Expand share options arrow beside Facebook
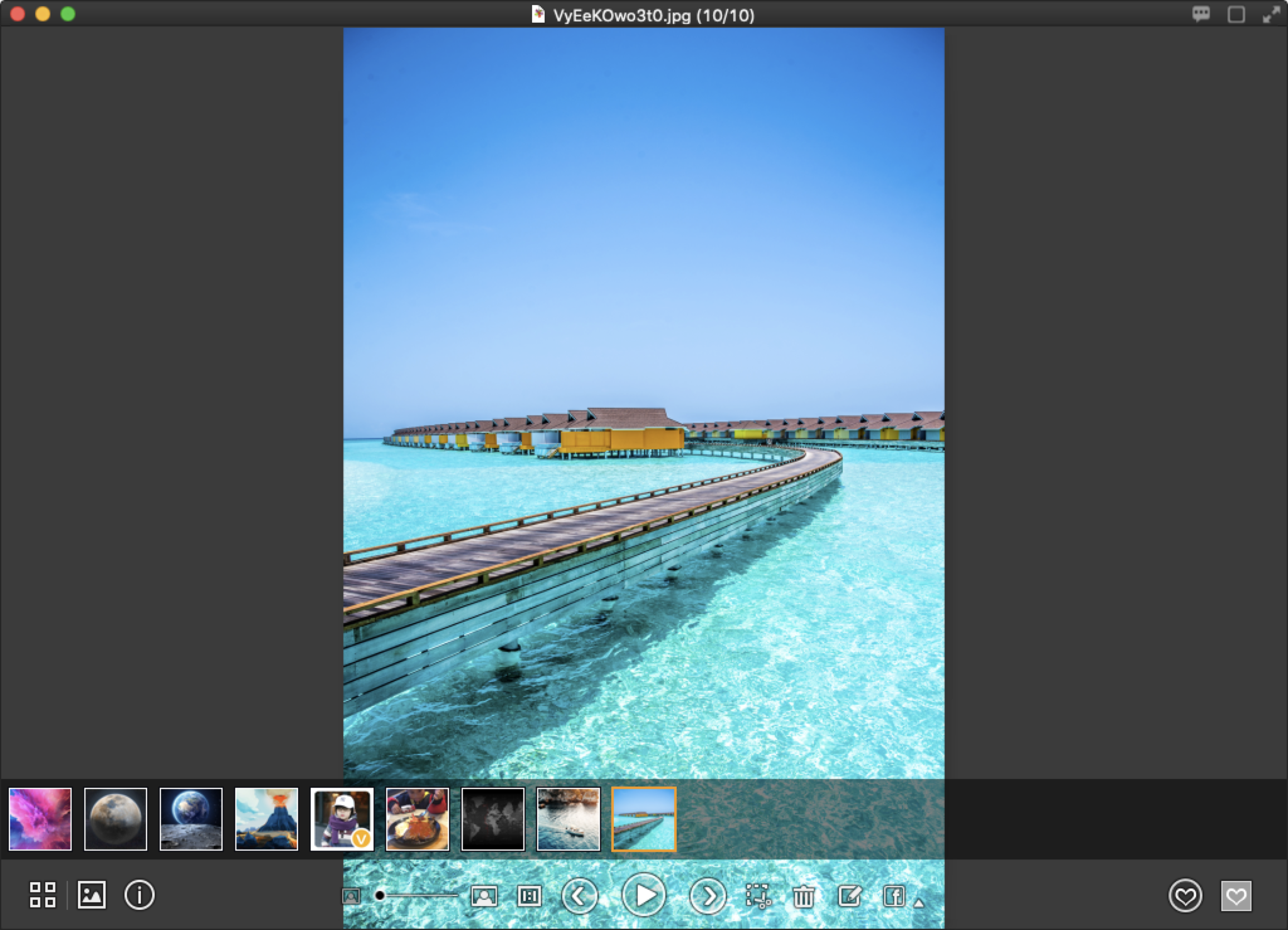1288x930 pixels. (x=919, y=904)
